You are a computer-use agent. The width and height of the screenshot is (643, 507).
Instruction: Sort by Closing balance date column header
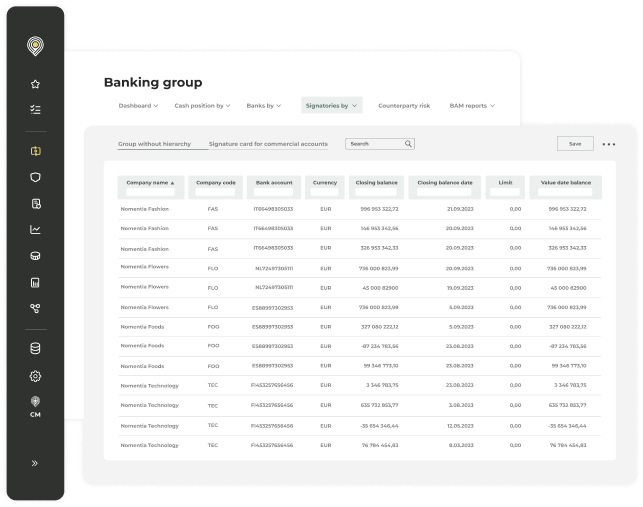point(445,183)
